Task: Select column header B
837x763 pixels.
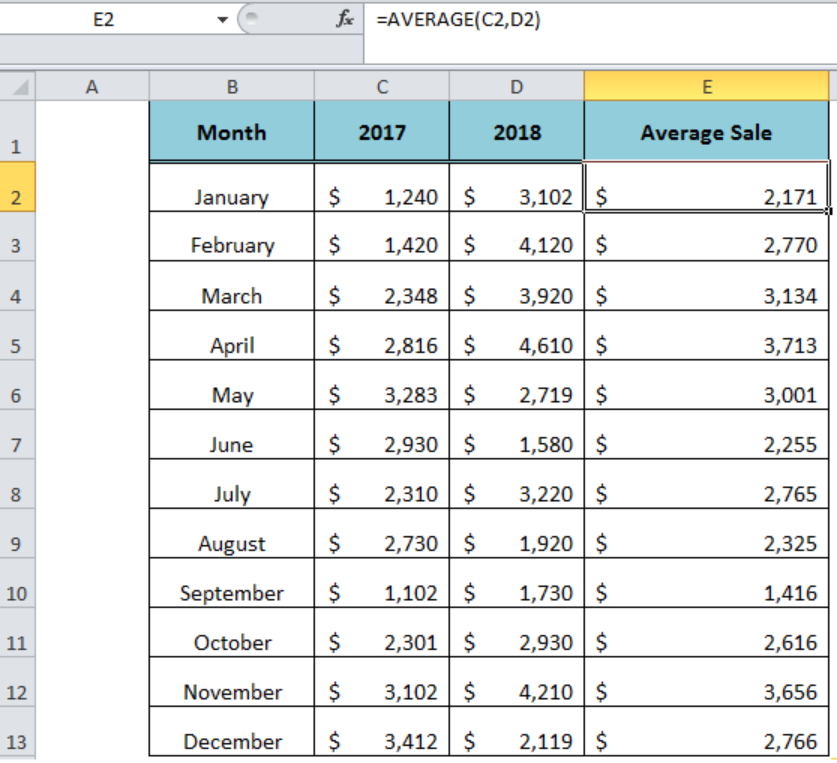Action: click(231, 86)
